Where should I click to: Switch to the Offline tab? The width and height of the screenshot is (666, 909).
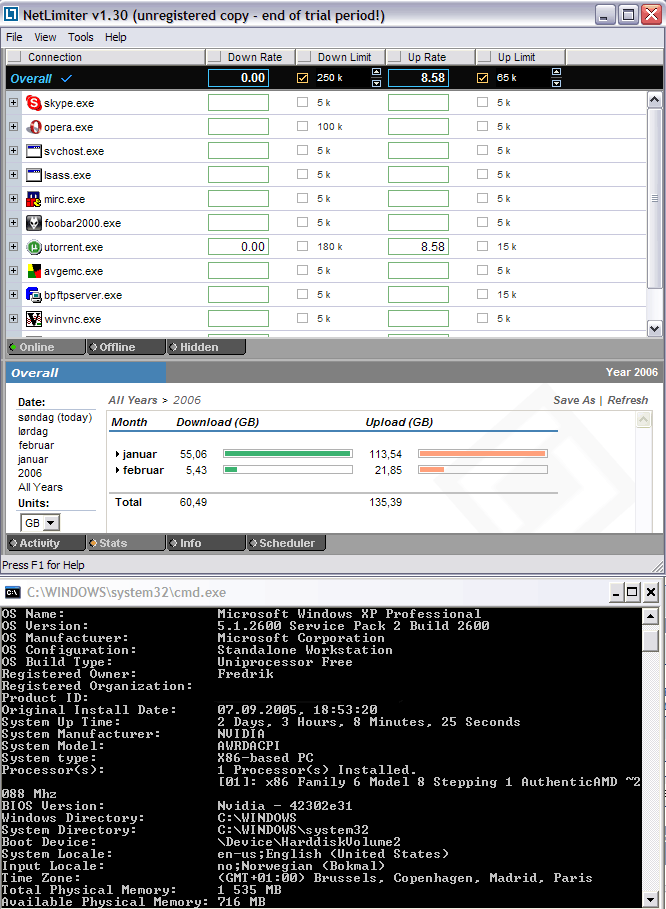click(126, 347)
